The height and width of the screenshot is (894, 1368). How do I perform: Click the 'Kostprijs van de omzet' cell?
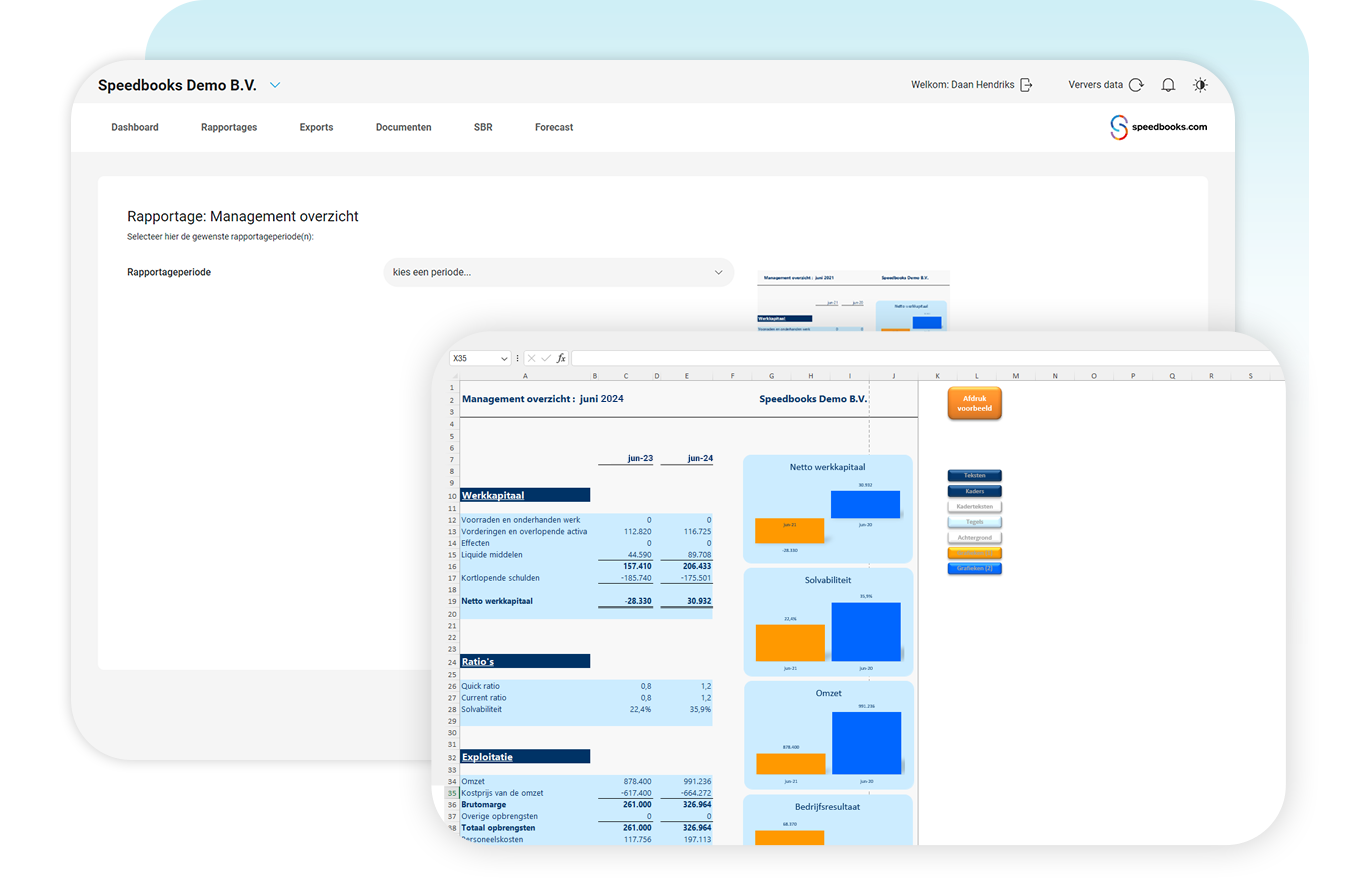point(502,793)
